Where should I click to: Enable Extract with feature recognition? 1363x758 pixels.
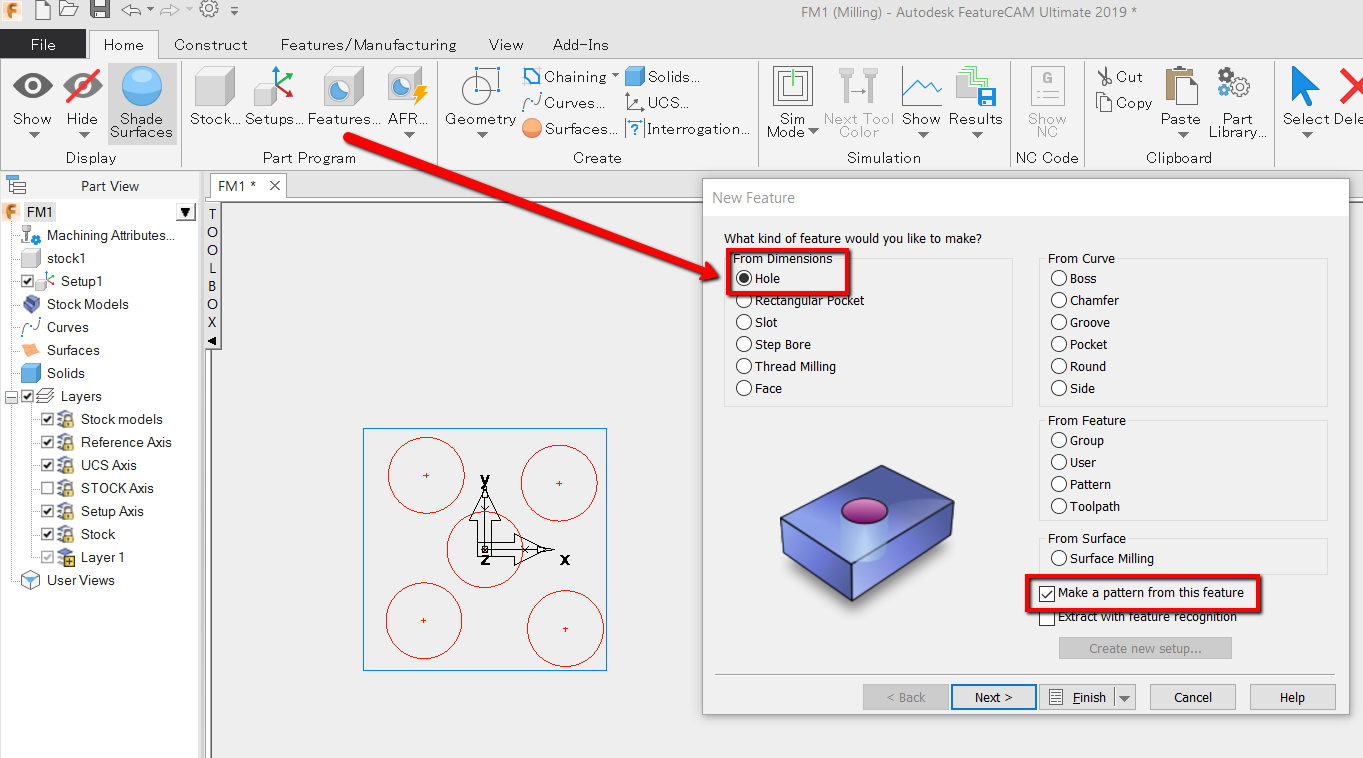[1047, 618]
